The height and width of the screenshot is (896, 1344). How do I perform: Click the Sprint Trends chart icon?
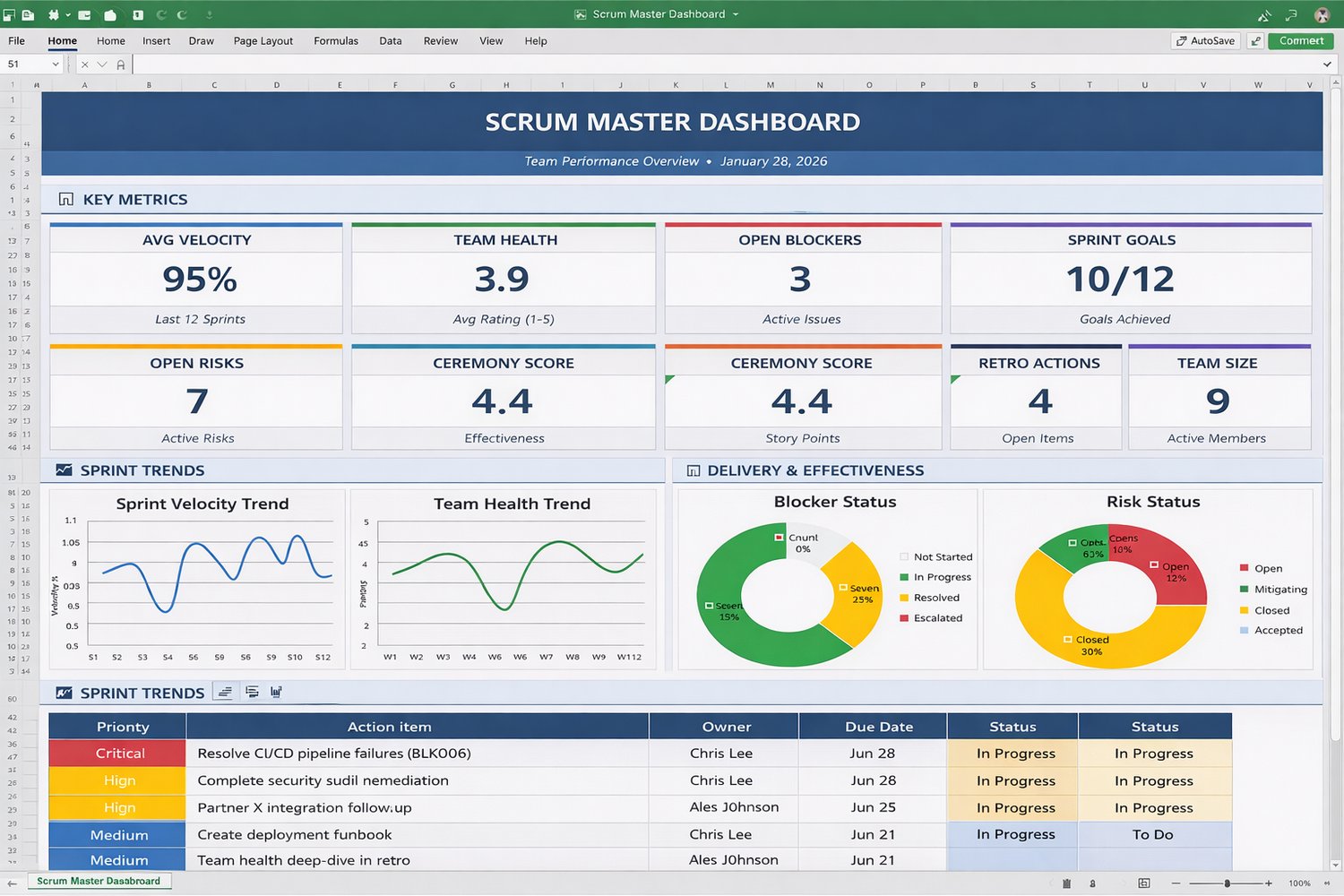[65, 470]
